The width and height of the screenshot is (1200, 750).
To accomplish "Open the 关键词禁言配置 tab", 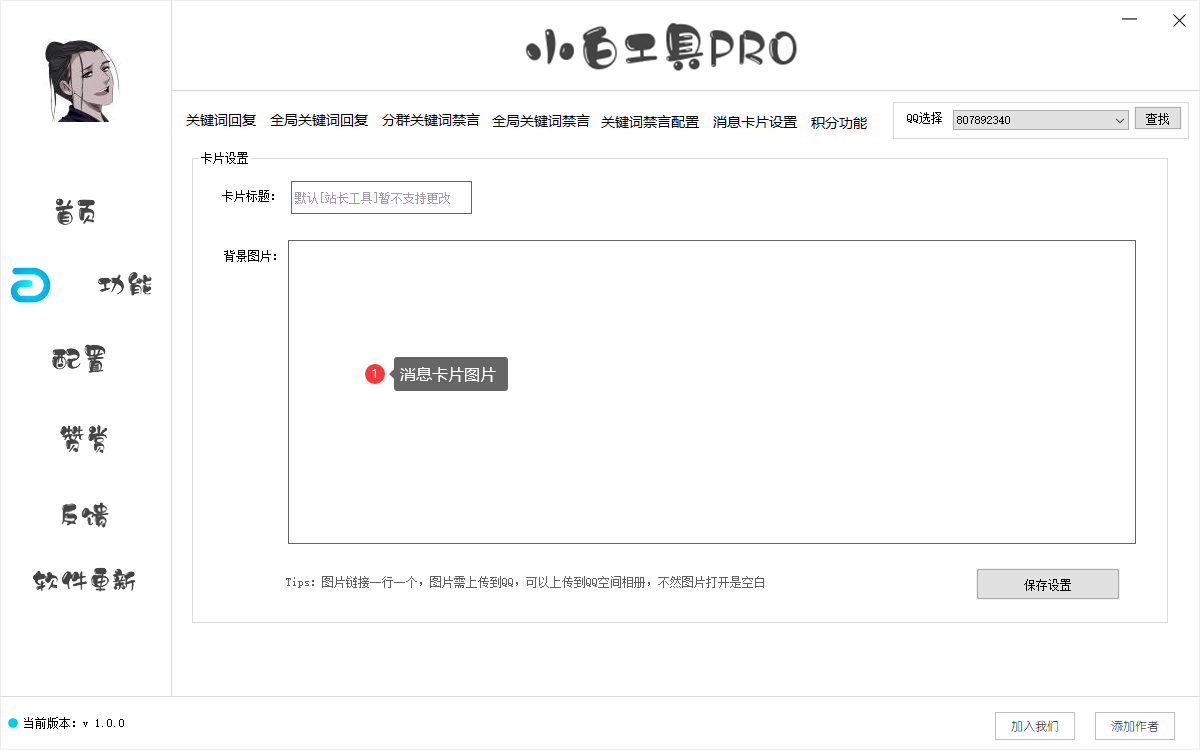I will click(649, 122).
